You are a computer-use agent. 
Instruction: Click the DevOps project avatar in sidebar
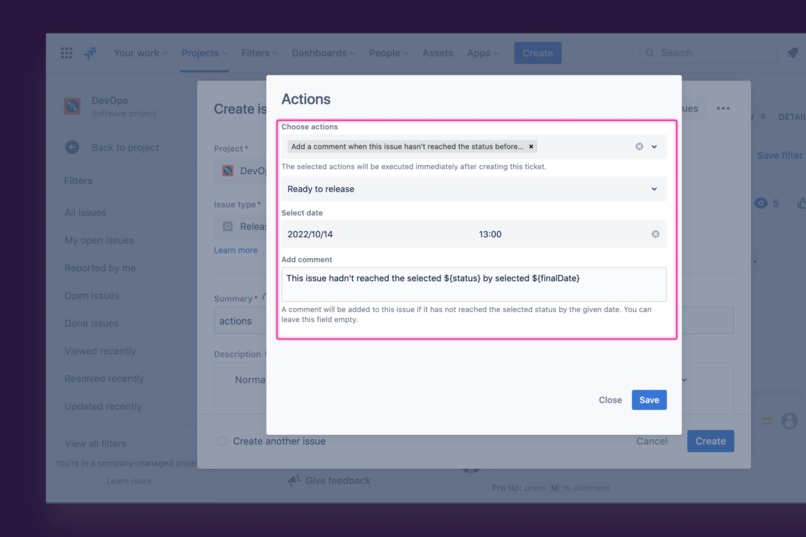(x=72, y=106)
